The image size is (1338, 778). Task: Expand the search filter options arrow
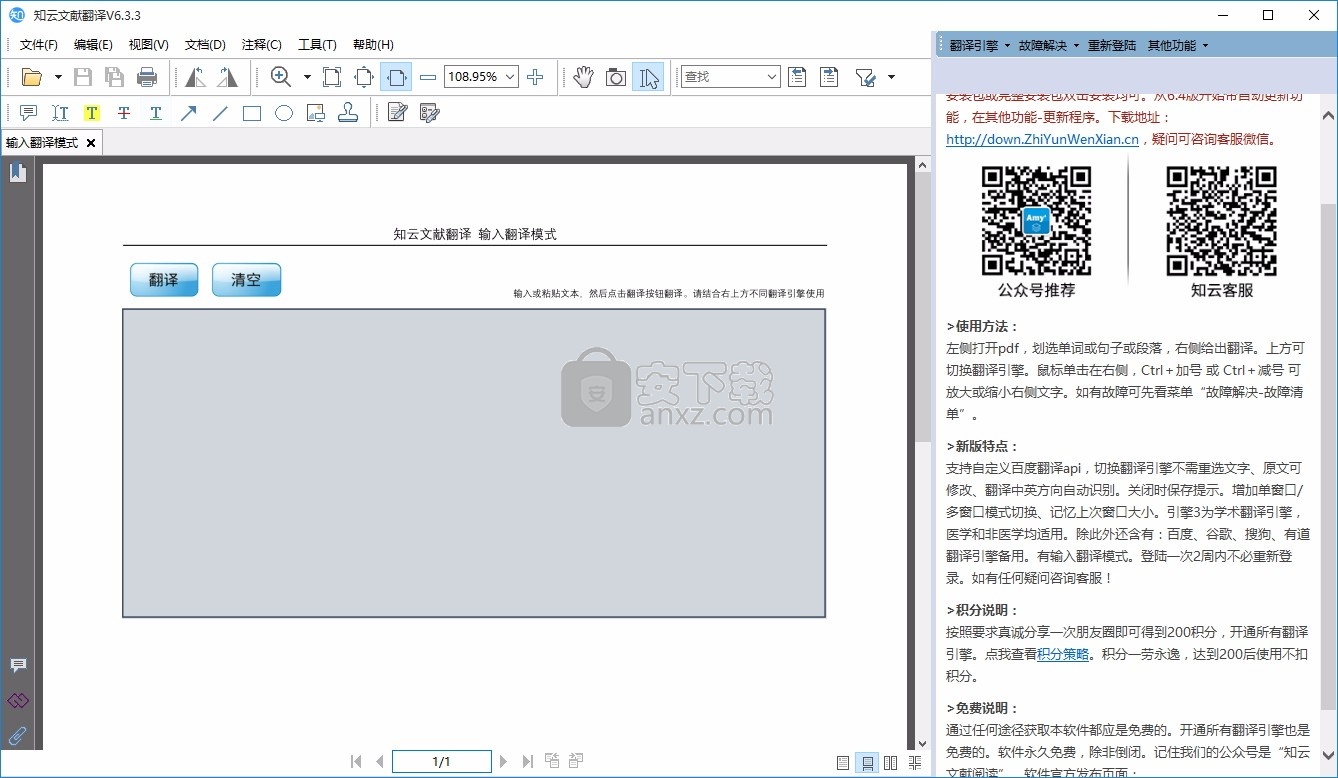pyautogui.click(x=891, y=77)
